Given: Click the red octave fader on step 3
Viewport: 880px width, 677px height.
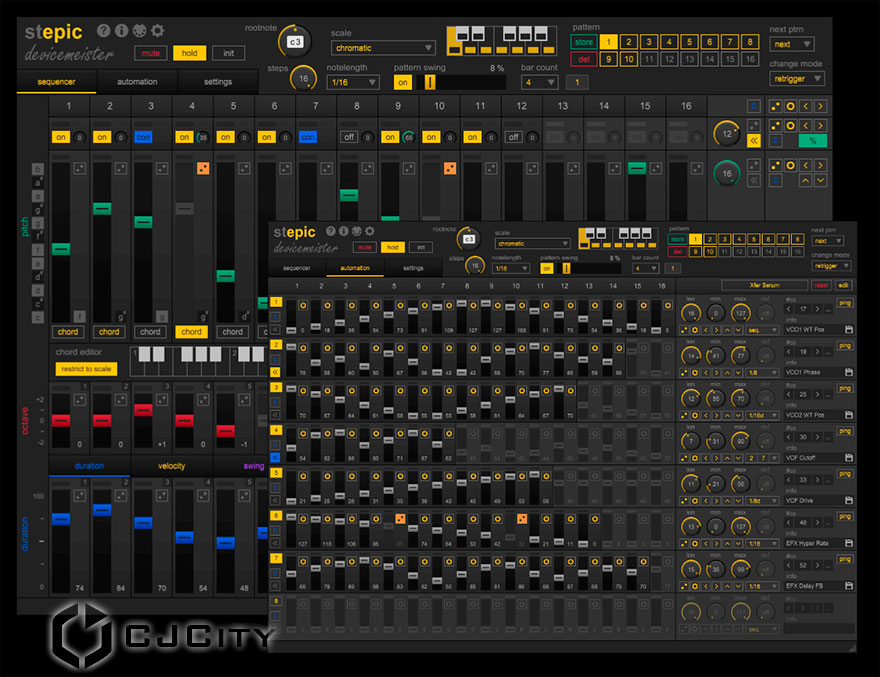Looking at the screenshot, I should (x=143, y=410).
